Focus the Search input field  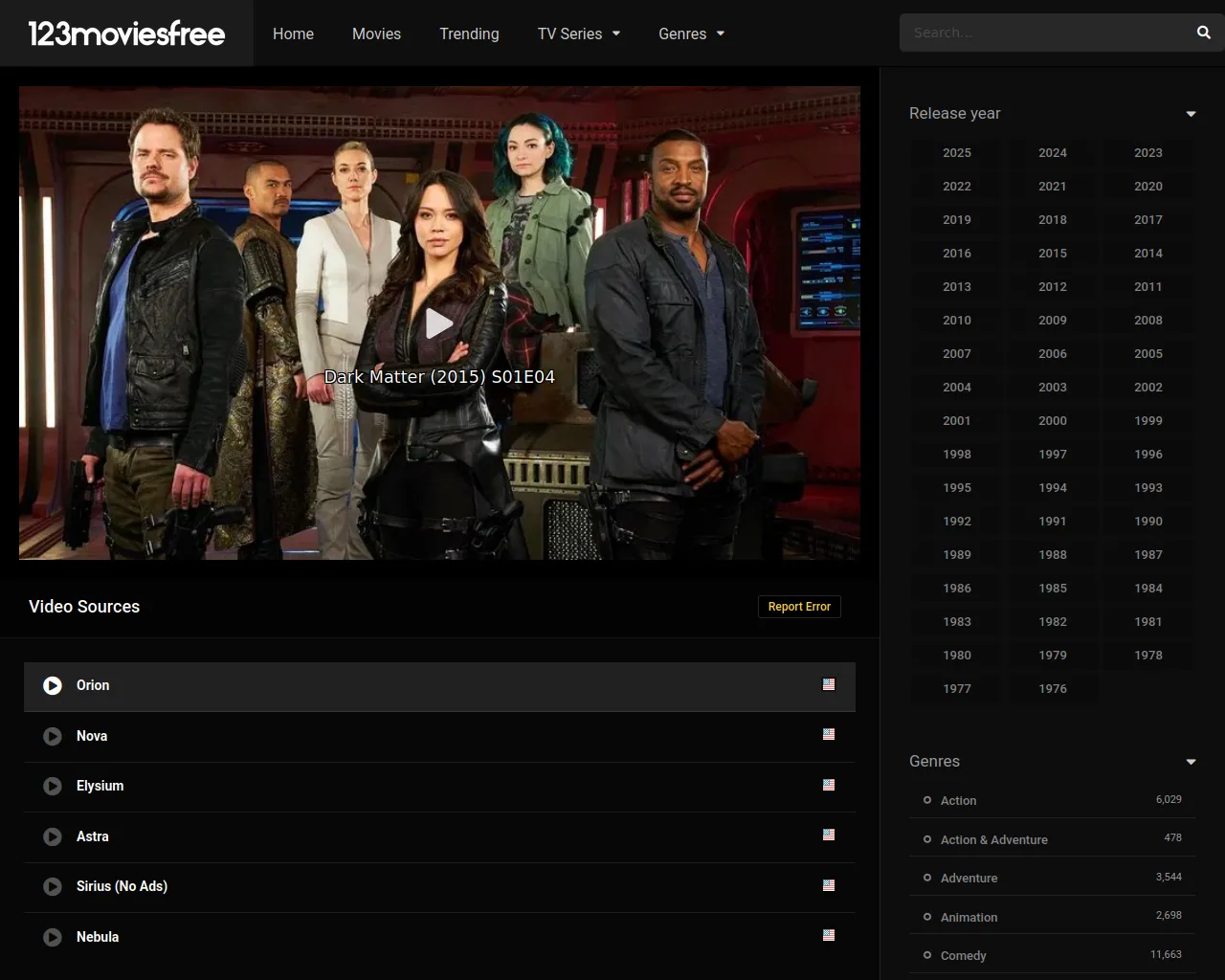[1048, 33]
